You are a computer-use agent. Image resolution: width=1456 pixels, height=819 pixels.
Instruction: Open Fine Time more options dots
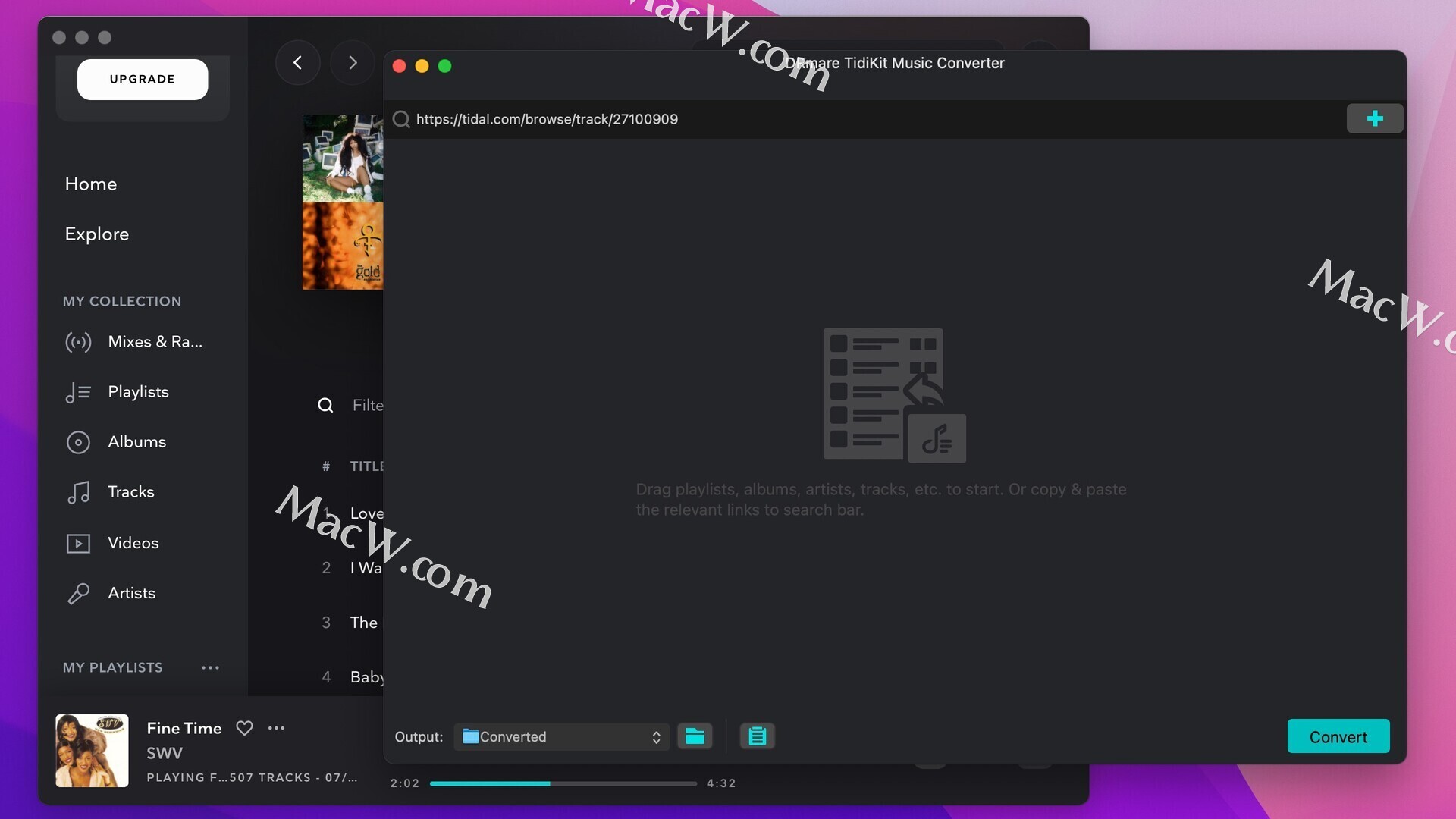point(276,728)
